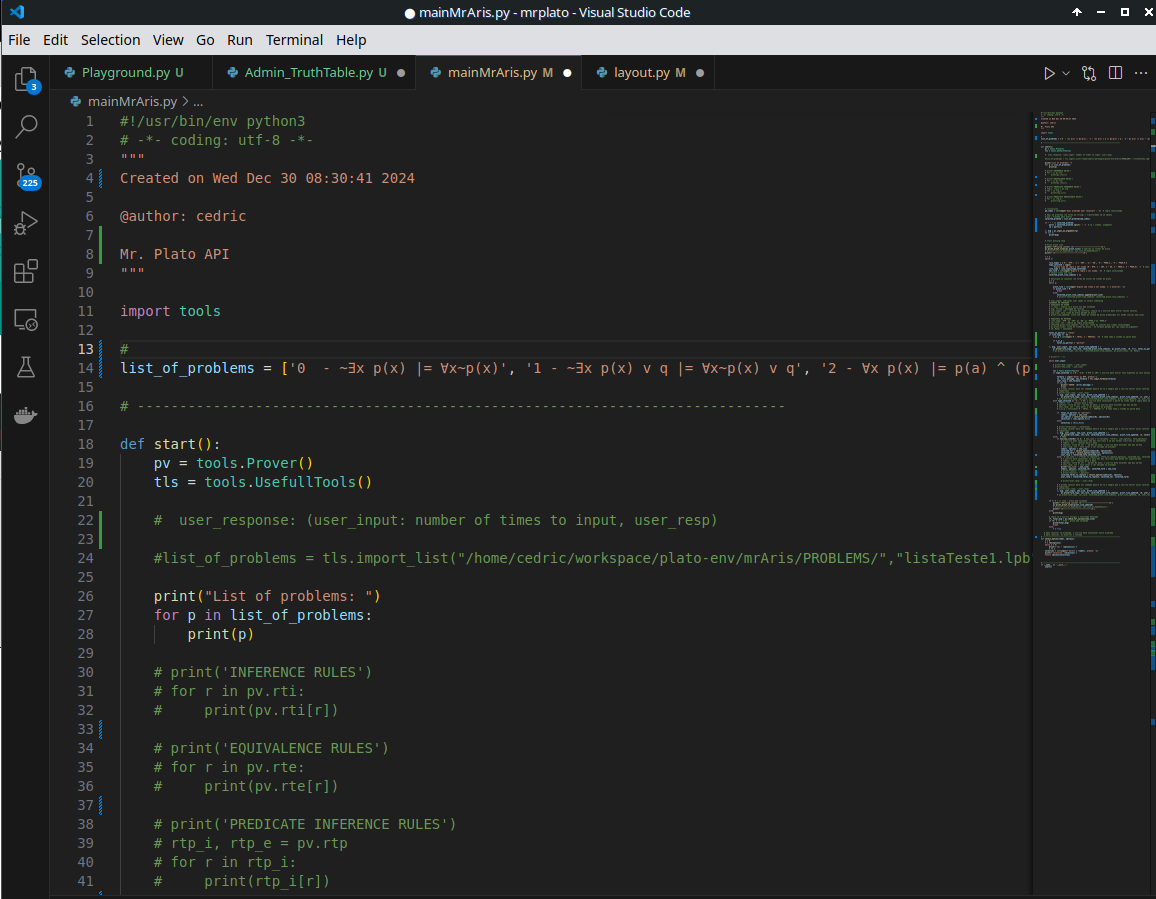Click the '# user_response:' comment line
The width and height of the screenshot is (1156, 899).
pyautogui.click(x=436, y=520)
